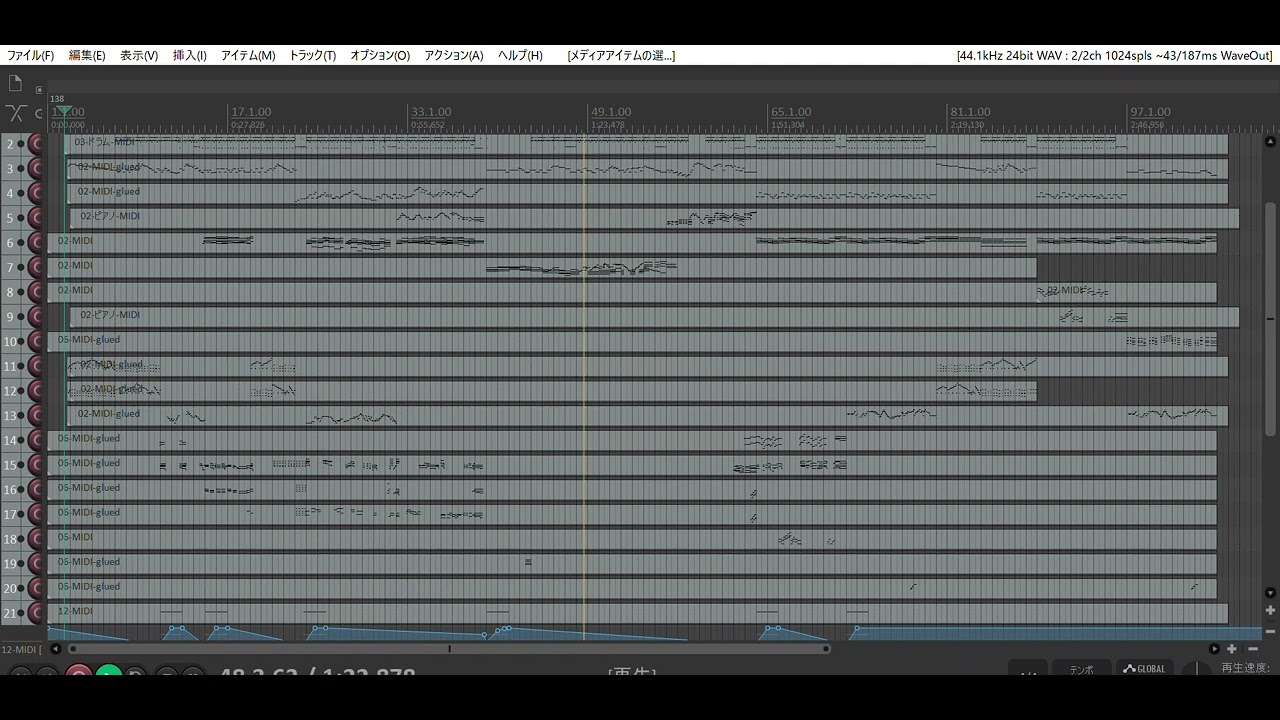Select the 03-ドラム-MIDI item on track 2
Screen dimensions: 1280x720
[646, 144]
